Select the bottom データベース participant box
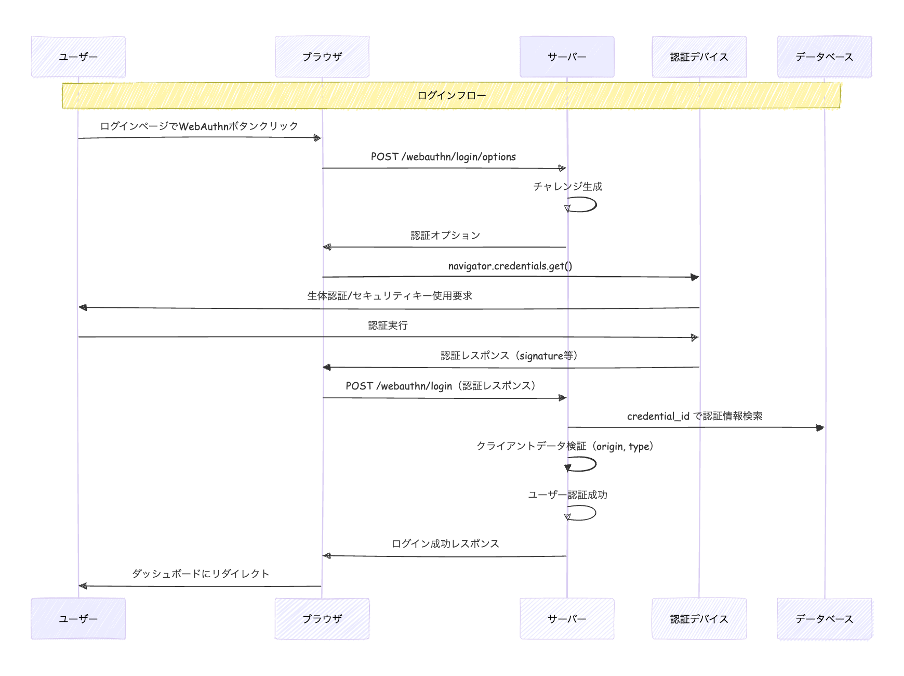The height and width of the screenshot is (676, 904). coord(824,619)
